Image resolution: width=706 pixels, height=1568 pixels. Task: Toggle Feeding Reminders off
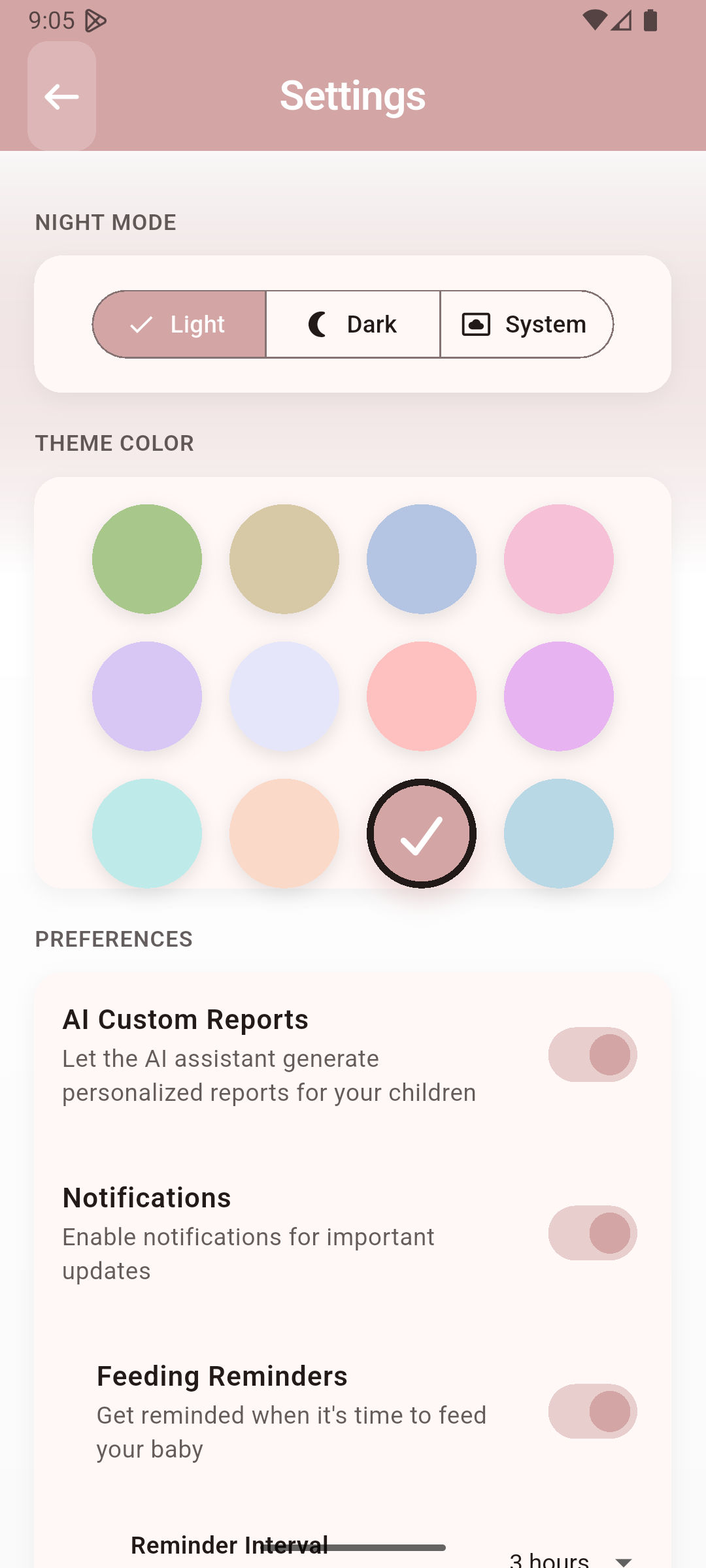[592, 1411]
